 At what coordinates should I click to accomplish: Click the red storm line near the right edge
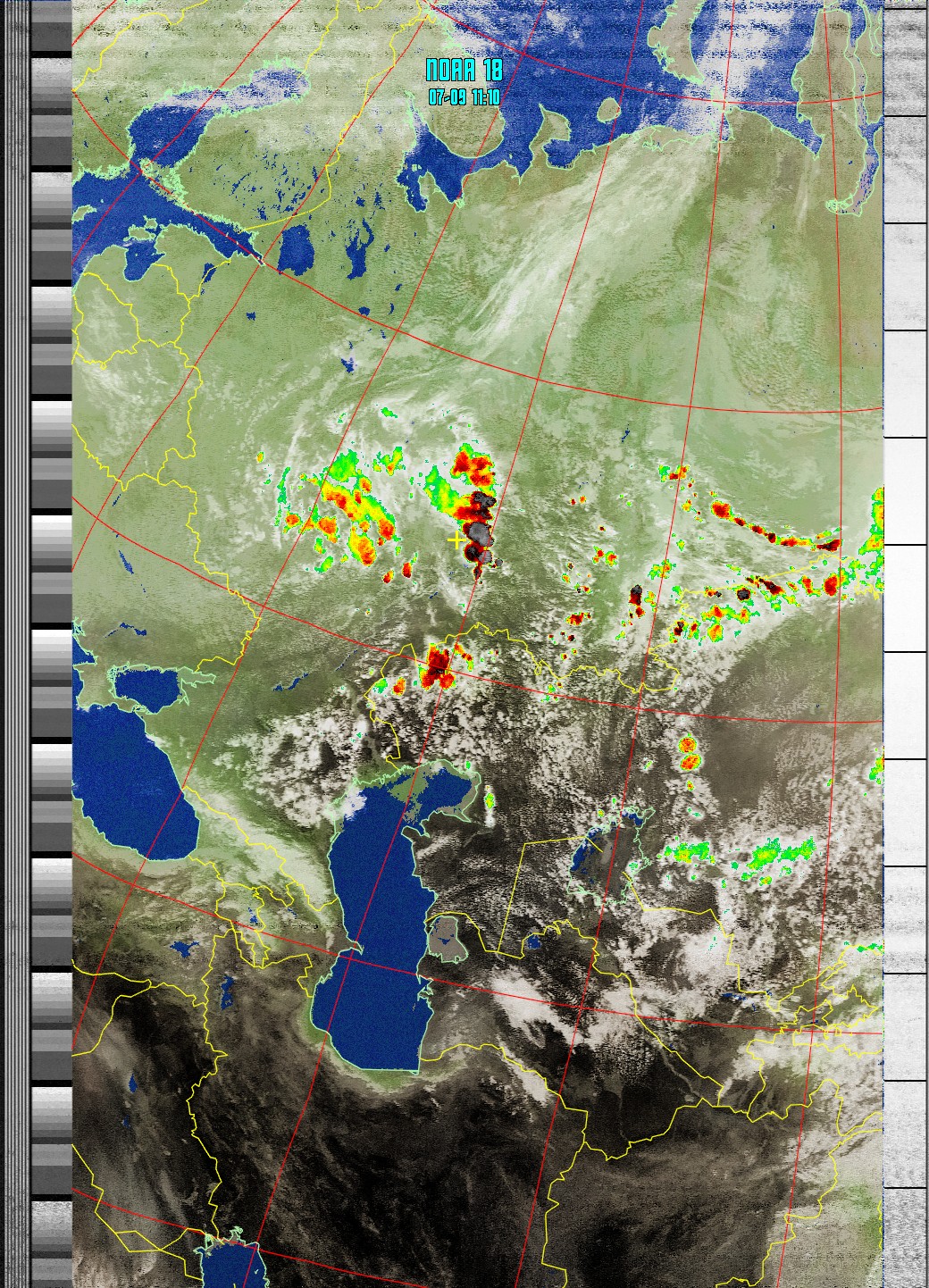point(777,536)
